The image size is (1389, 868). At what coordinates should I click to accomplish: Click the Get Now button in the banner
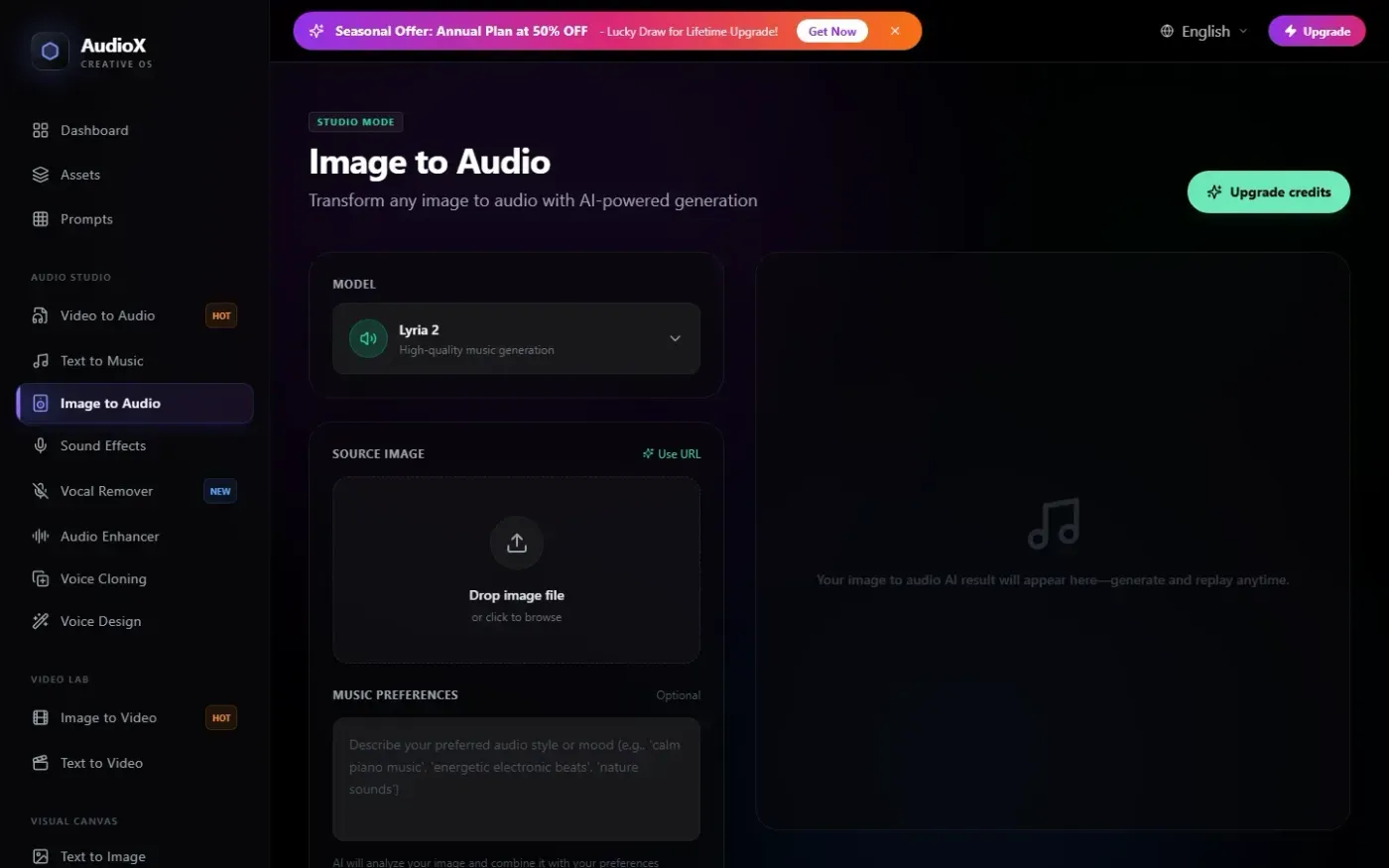coord(831,31)
